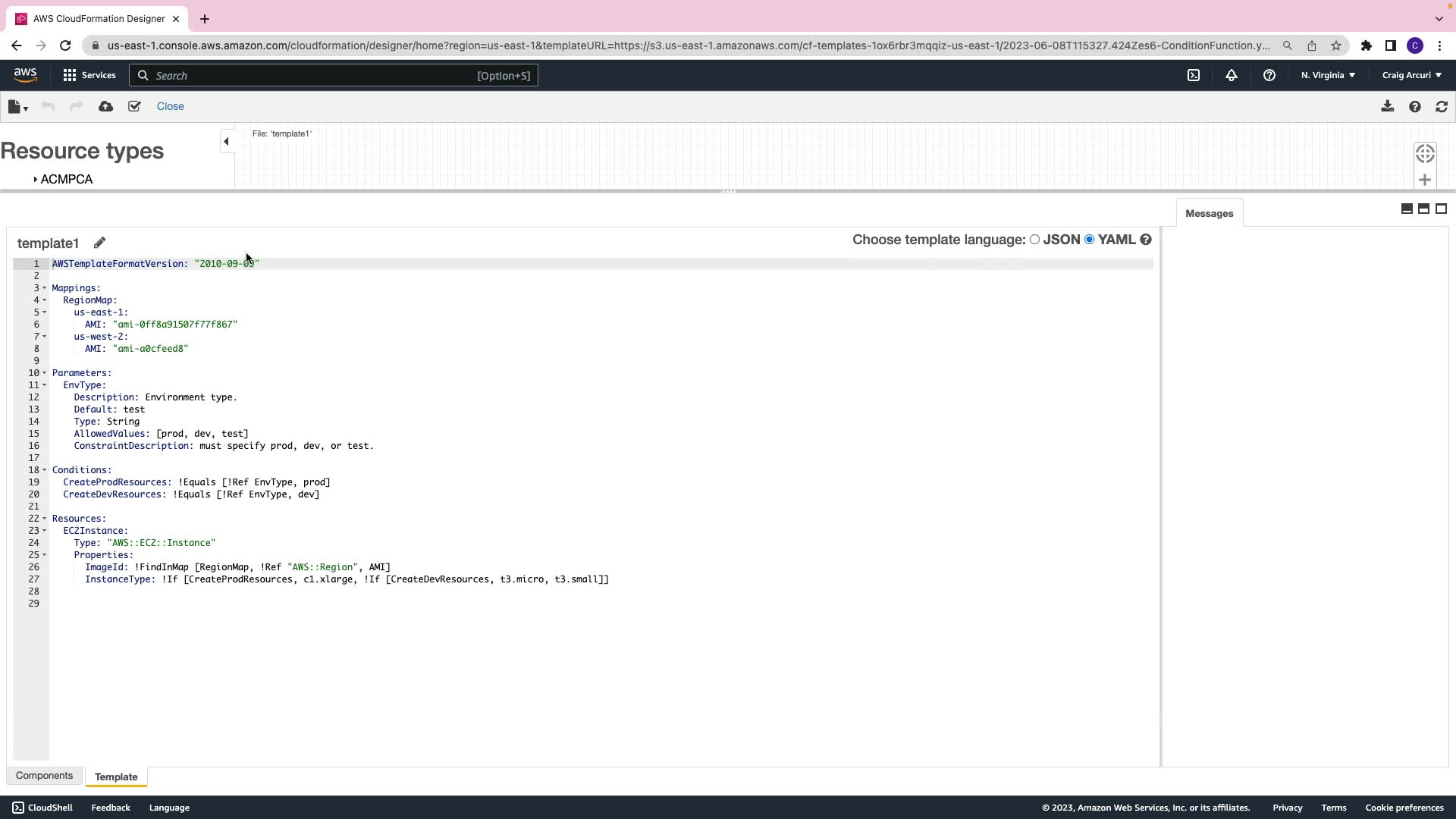Zoom in canvas with plus icon

click(x=1424, y=180)
